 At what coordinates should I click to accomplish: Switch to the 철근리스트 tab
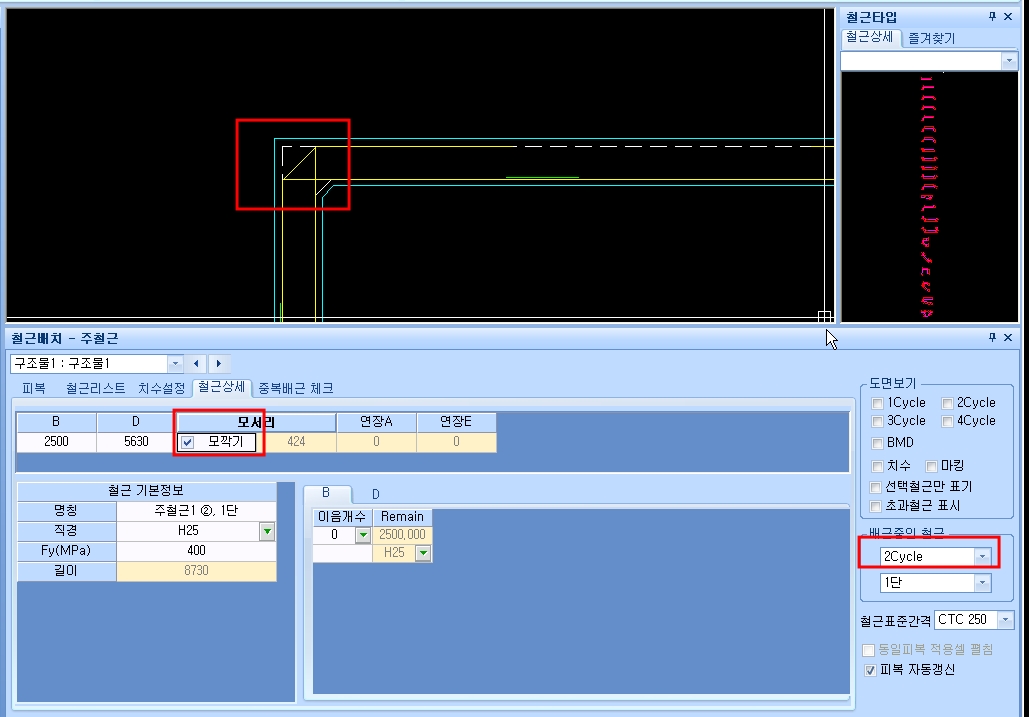click(95, 388)
